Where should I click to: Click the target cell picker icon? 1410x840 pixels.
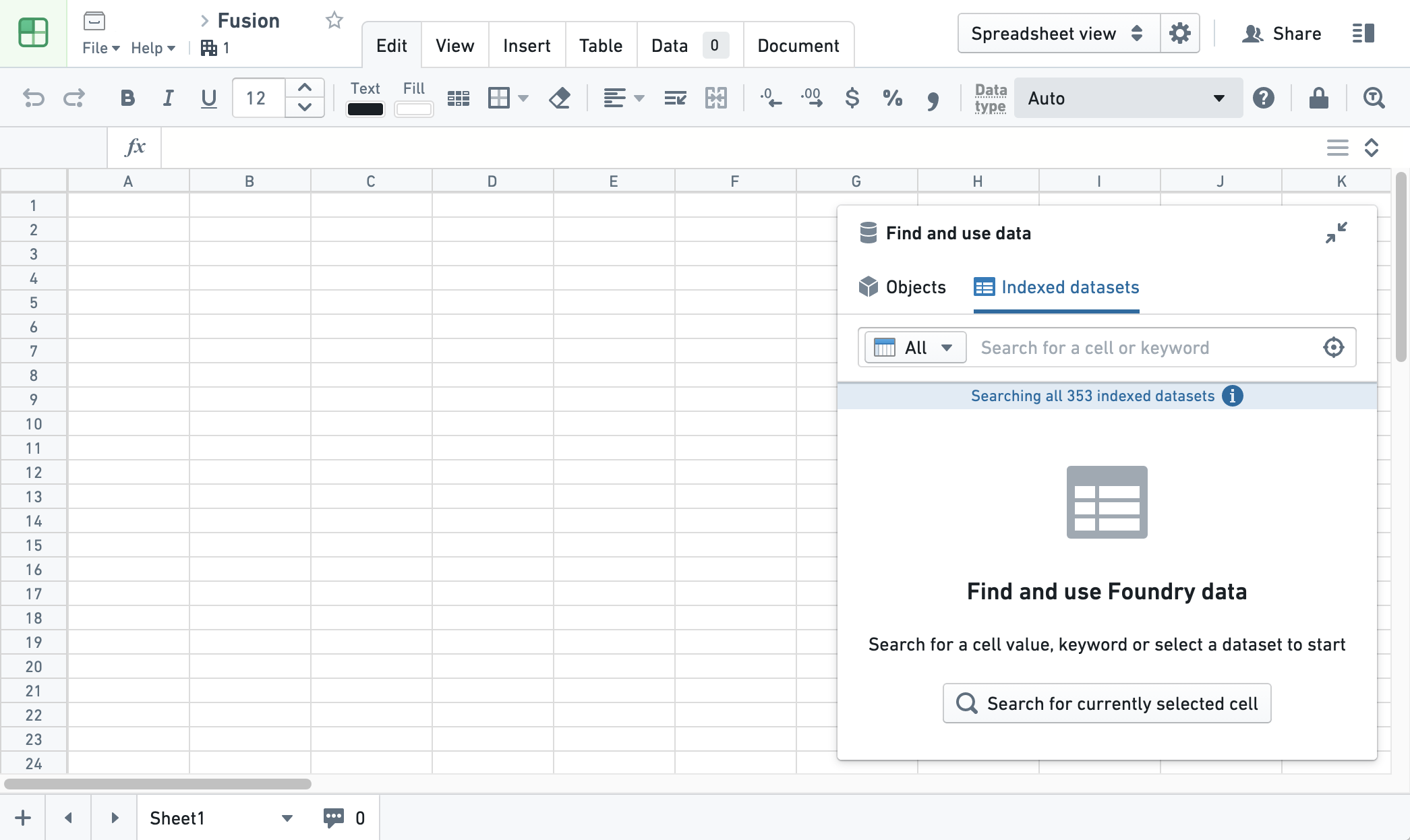pos(1333,348)
